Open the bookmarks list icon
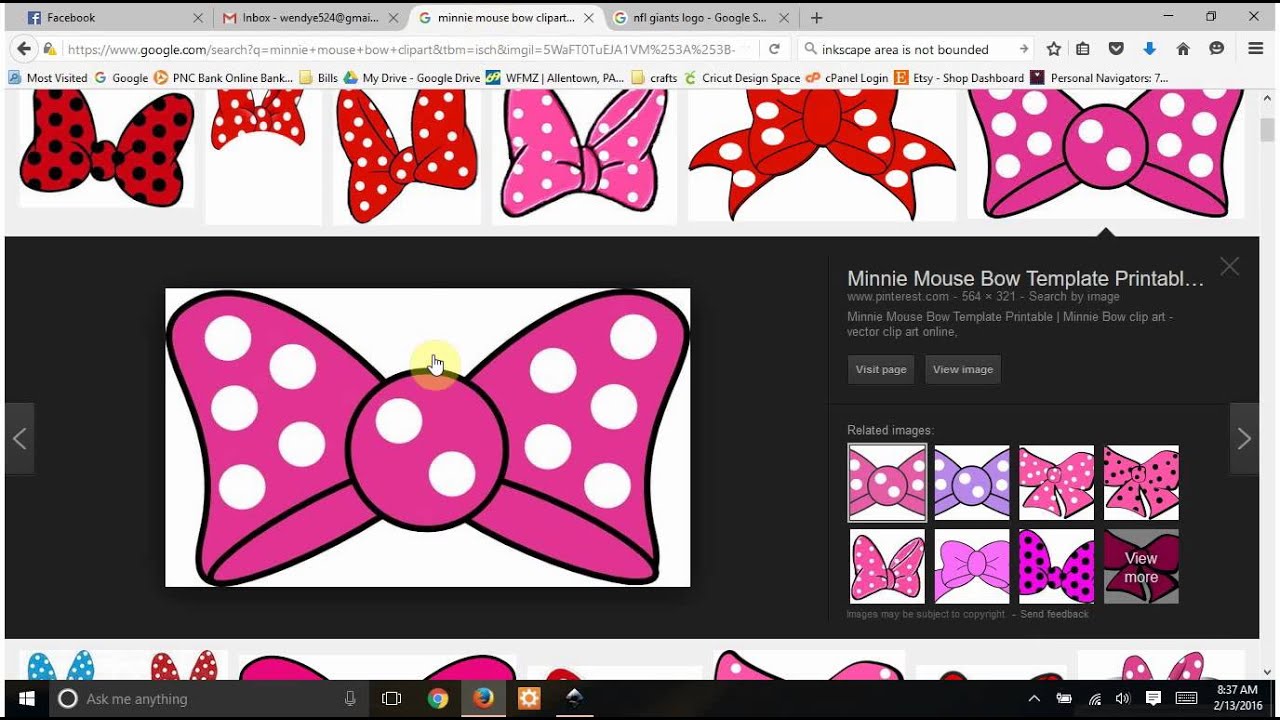The image size is (1280, 720). pos(1083,48)
